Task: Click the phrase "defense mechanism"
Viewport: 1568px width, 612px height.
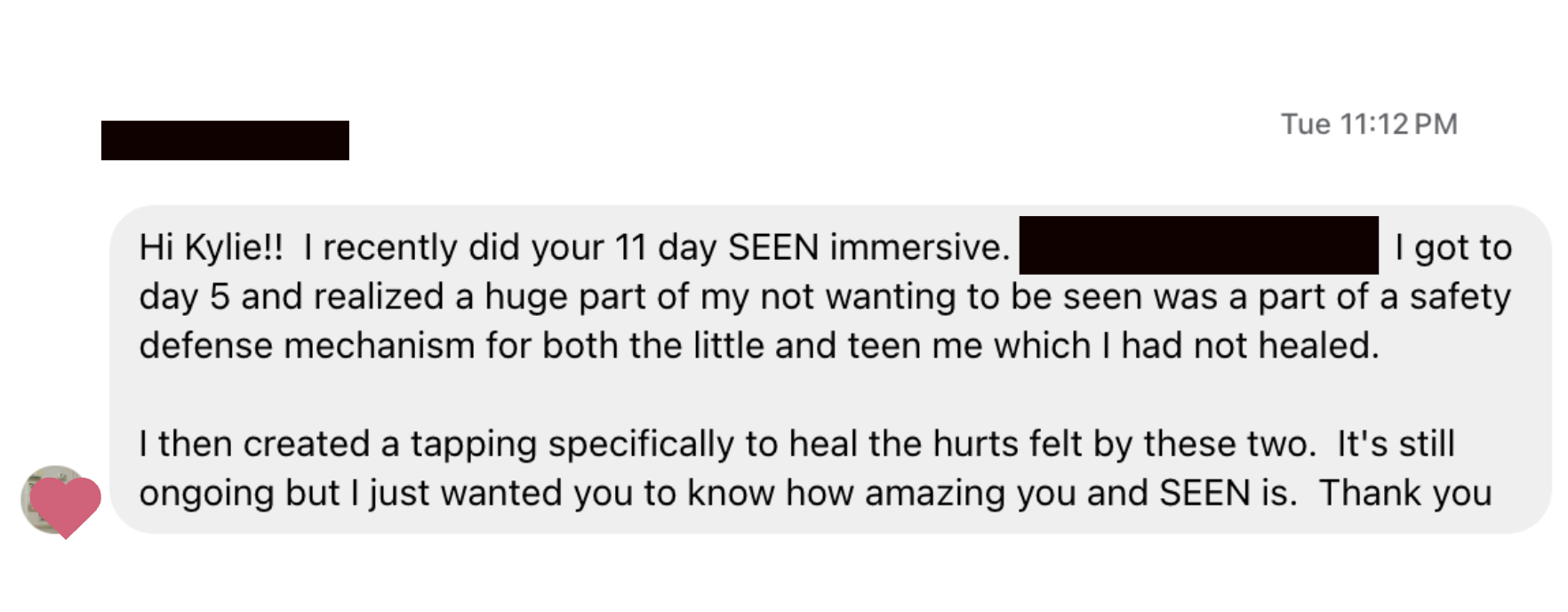Action: (307, 346)
